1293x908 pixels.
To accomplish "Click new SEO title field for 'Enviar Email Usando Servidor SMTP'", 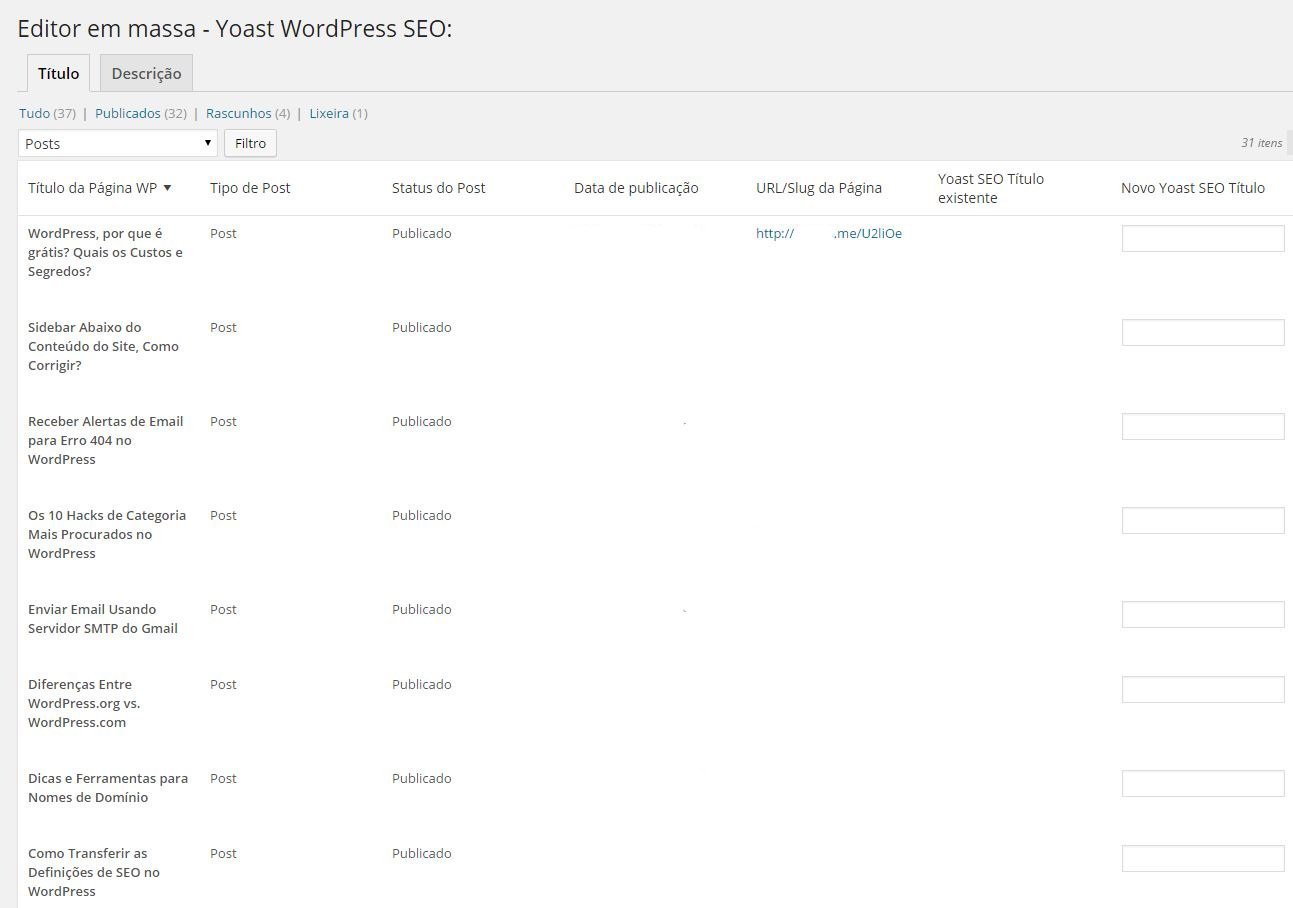I will (x=1203, y=614).
